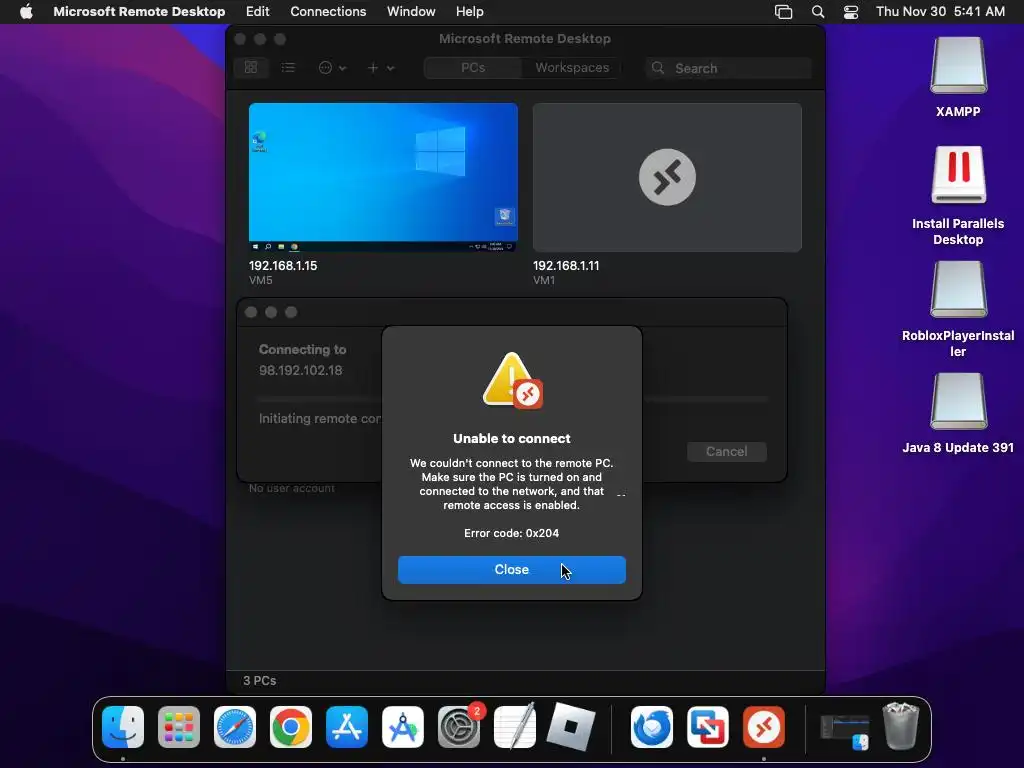Open the 192.168.1.15 VM5 thumbnail

click(x=383, y=177)
